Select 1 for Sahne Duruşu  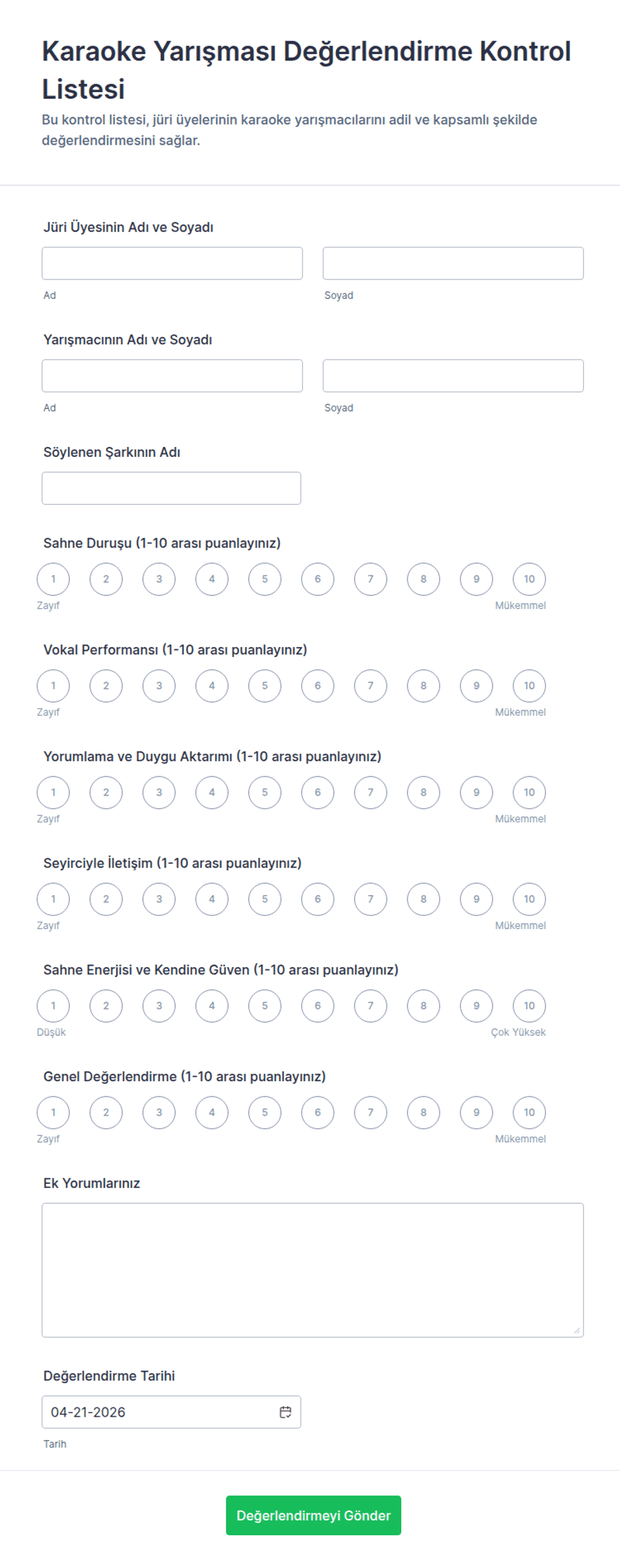tap(53, 579)
